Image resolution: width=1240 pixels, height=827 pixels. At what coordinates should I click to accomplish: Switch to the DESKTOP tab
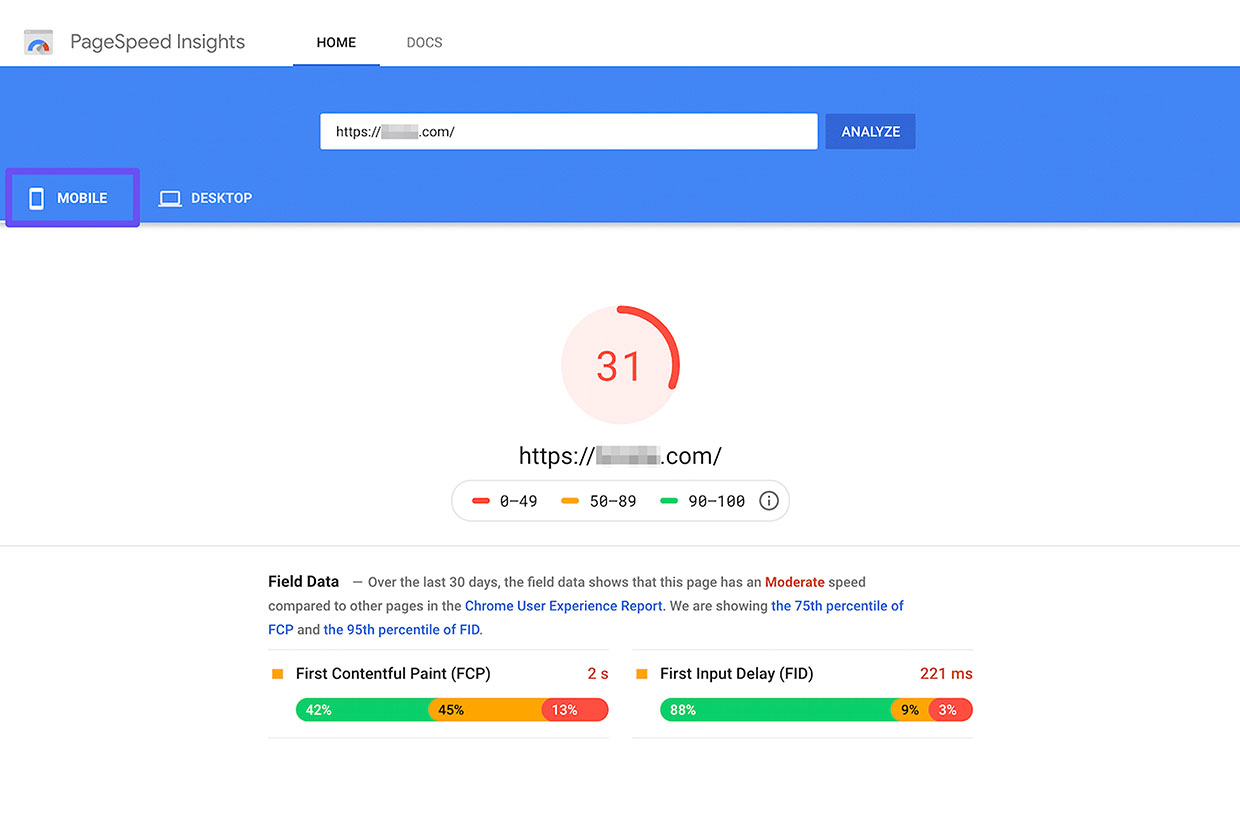point(206,198)
